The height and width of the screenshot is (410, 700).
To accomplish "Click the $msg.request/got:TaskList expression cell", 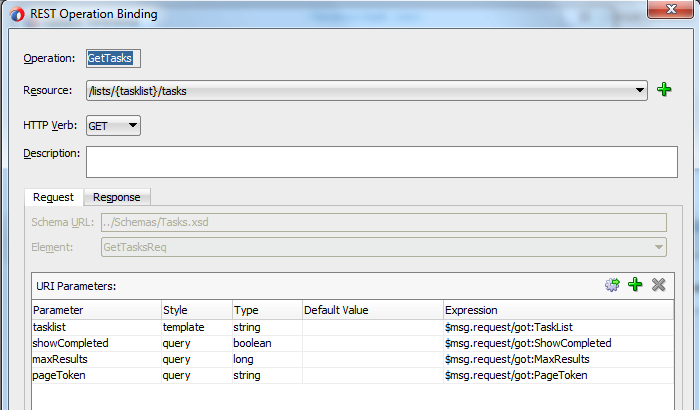I will click(x=558, y=327).
